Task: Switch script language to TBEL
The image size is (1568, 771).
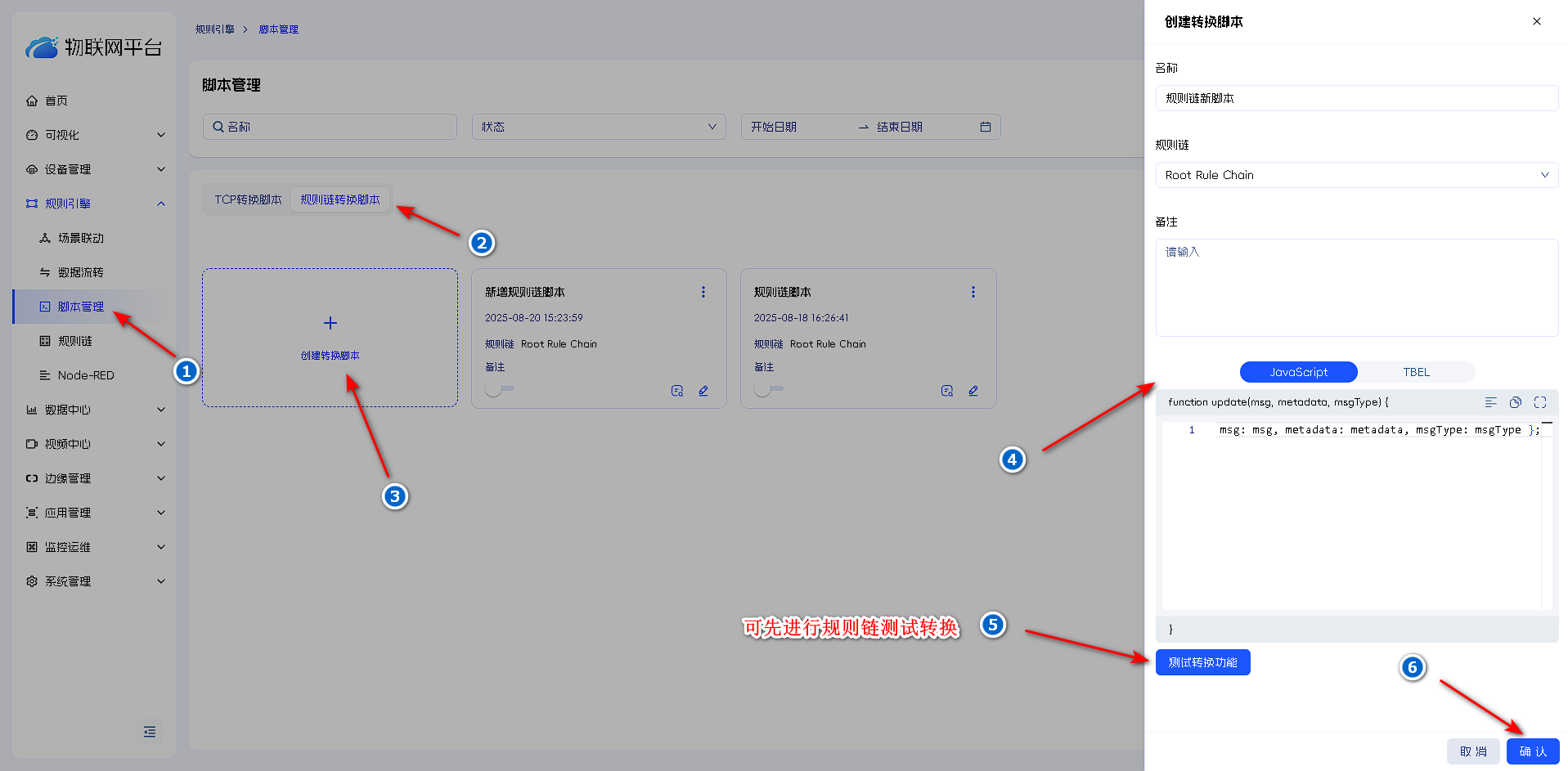Action: (1416, 372)
